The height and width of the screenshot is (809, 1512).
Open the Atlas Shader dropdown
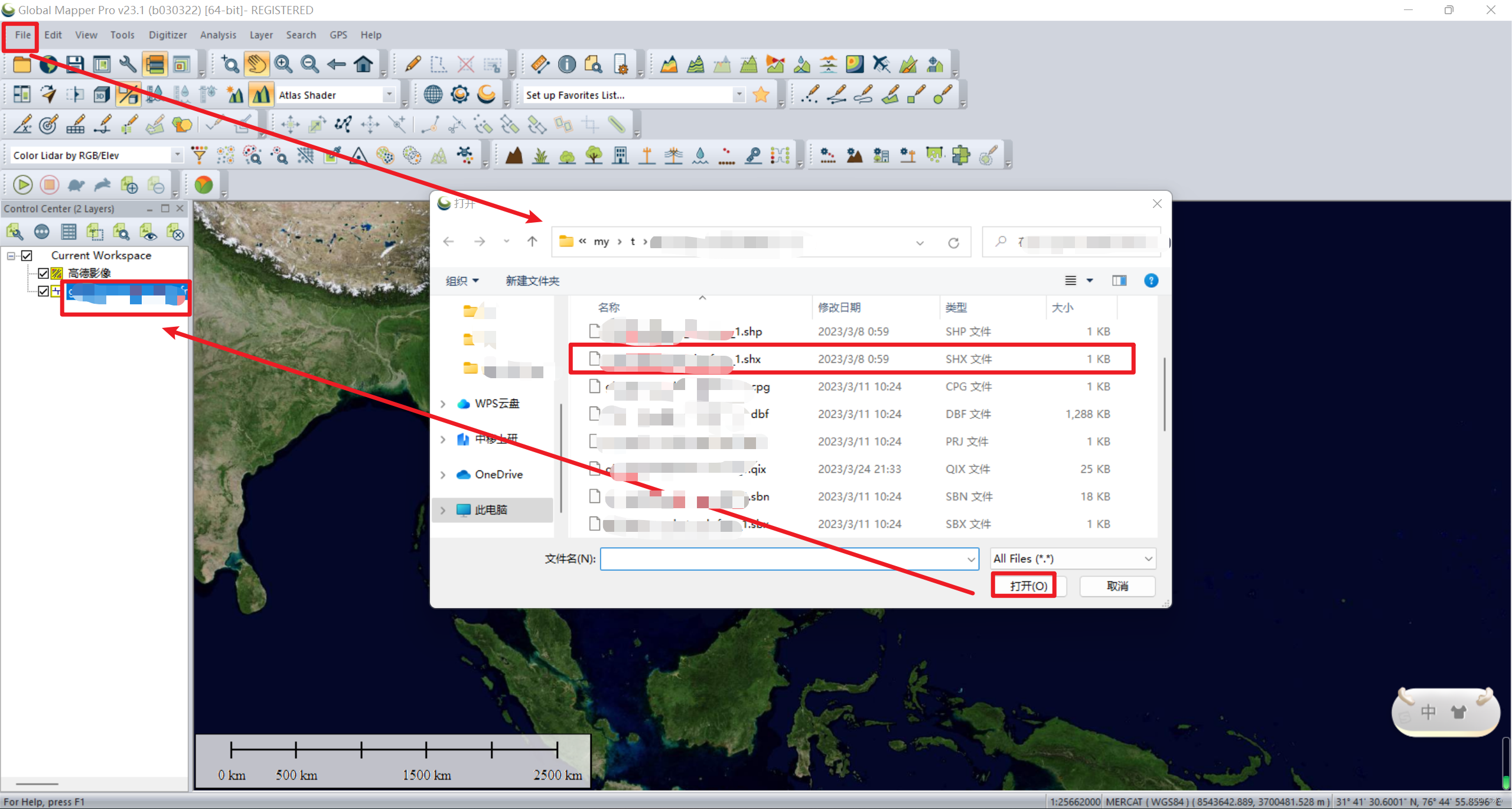click(389, 95)
